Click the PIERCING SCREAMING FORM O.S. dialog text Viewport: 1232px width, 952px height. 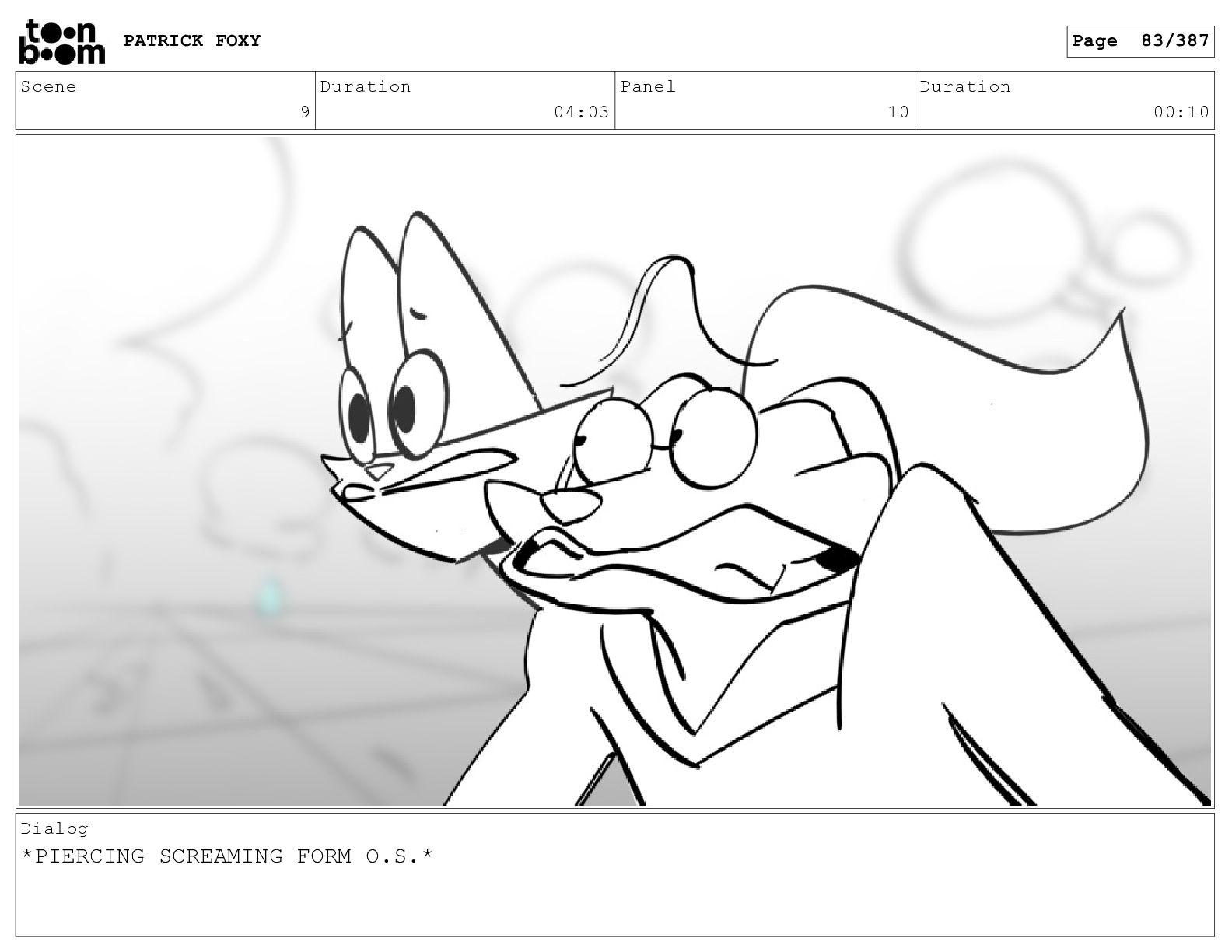[x=227, y=856]
